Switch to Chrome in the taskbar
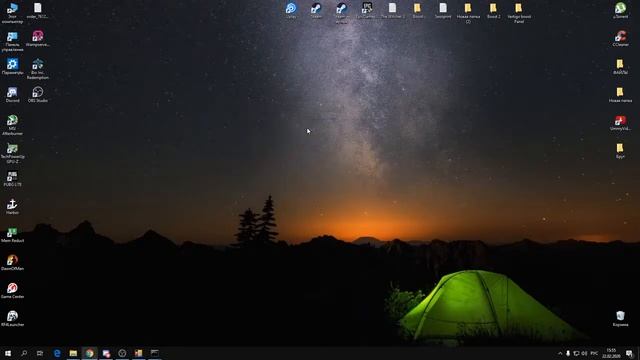Screen dimensions: 640x360 [89, 353]
